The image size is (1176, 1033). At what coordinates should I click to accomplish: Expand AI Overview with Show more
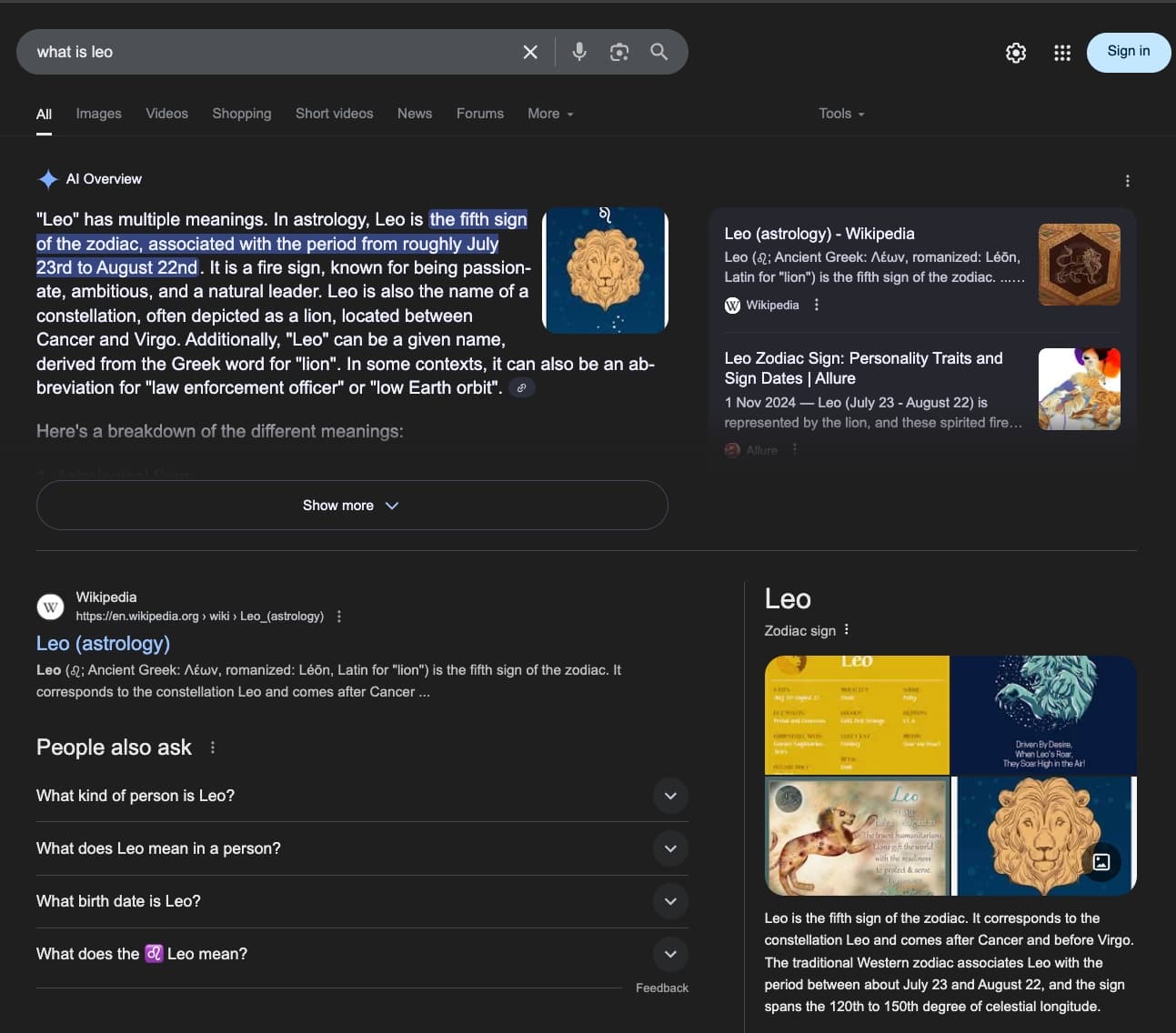point(352,505)
